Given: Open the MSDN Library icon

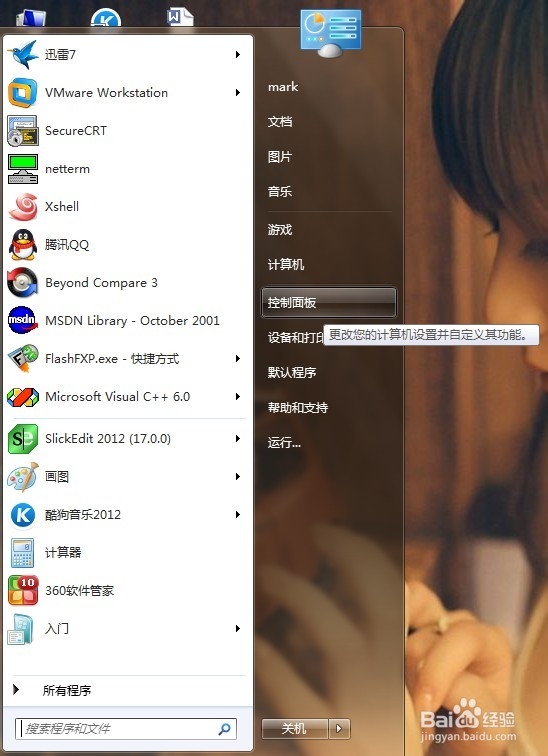Looking at the screenshot, I should click(x=23, y=320).
